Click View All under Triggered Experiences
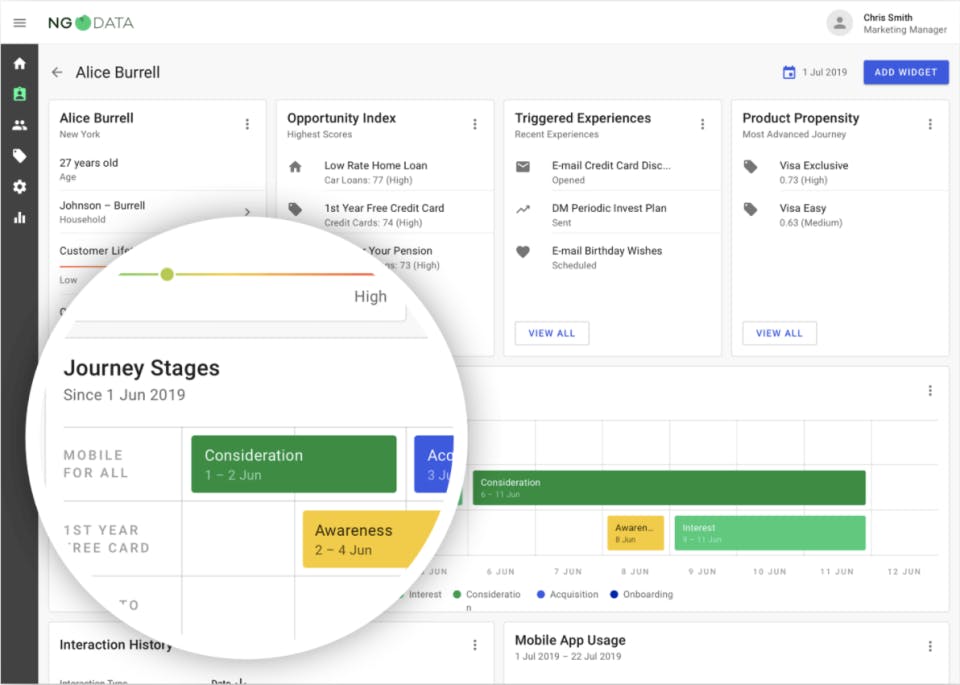This screenshot has height=685, width=960. pos(551,333)
